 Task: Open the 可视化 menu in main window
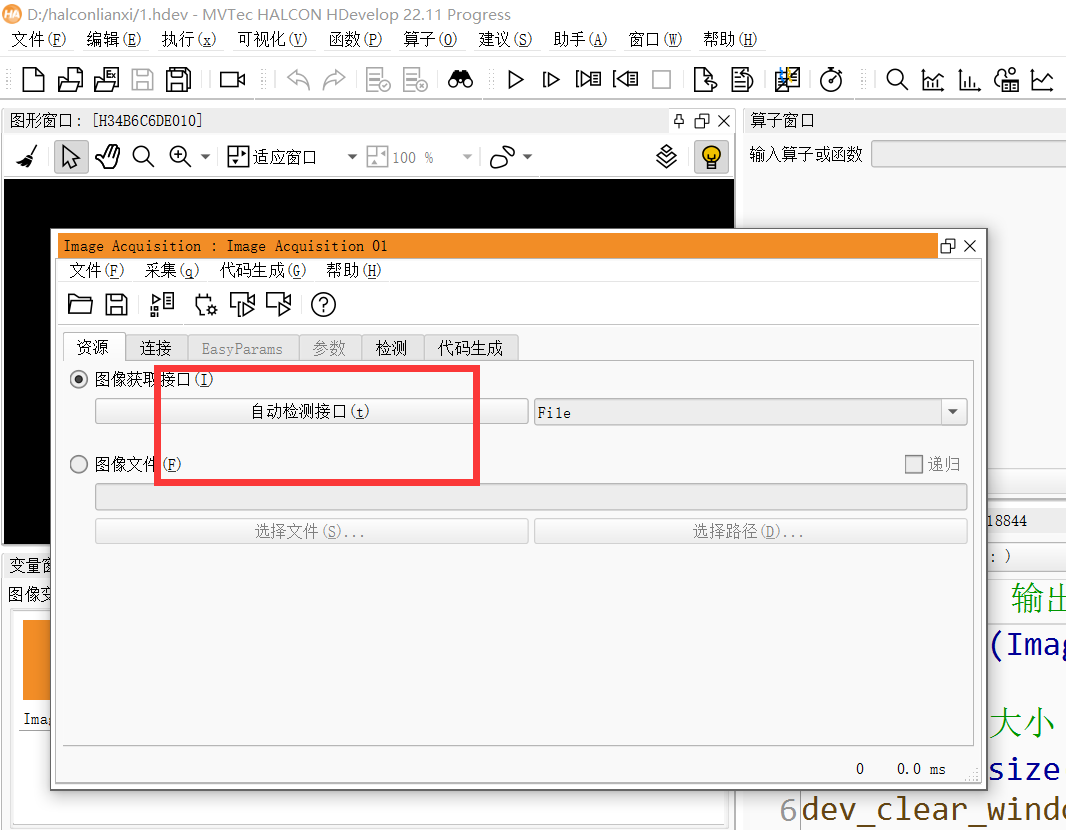(272, 39)
